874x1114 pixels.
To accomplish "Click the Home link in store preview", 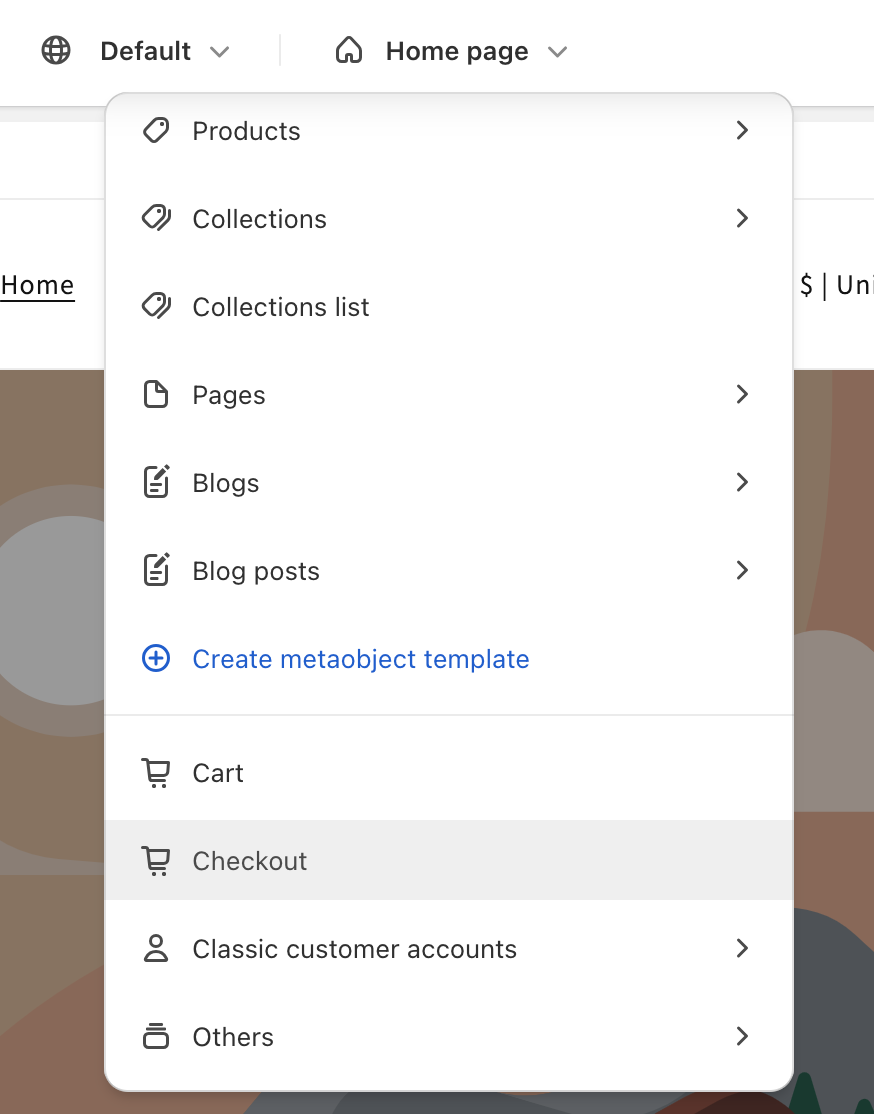I will 37,286.
